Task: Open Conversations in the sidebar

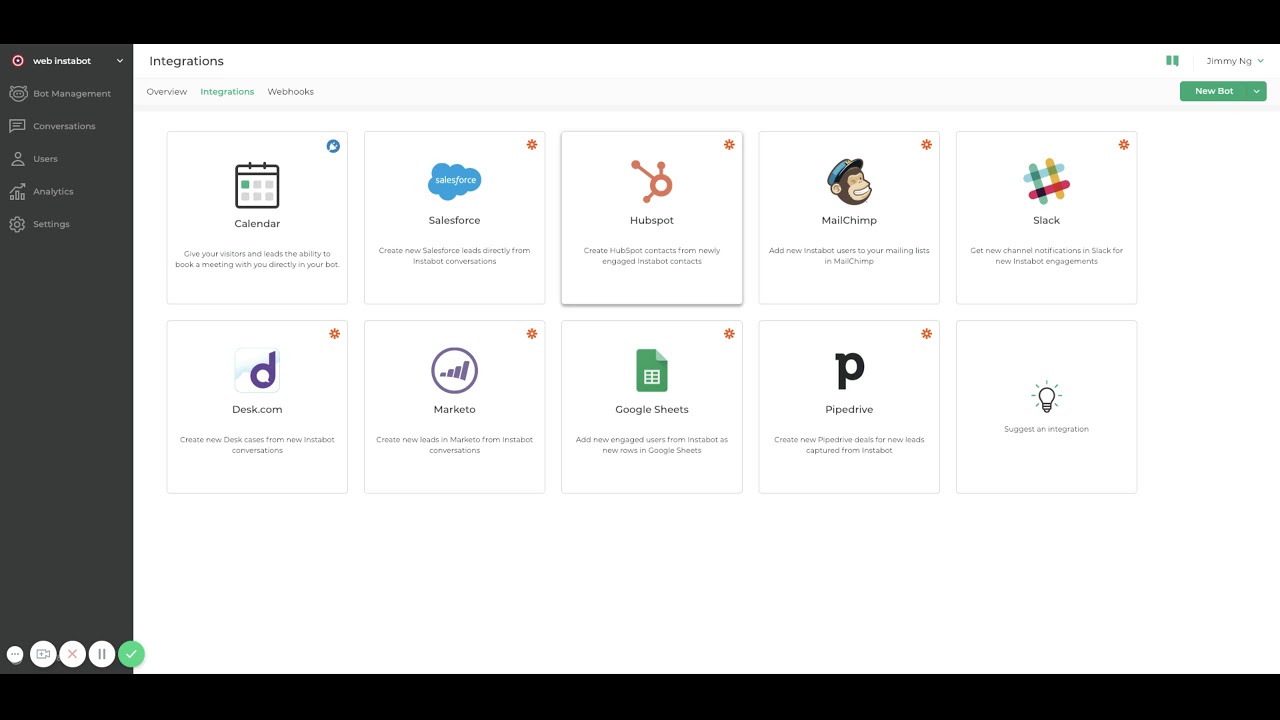Action: click(66, 126)
